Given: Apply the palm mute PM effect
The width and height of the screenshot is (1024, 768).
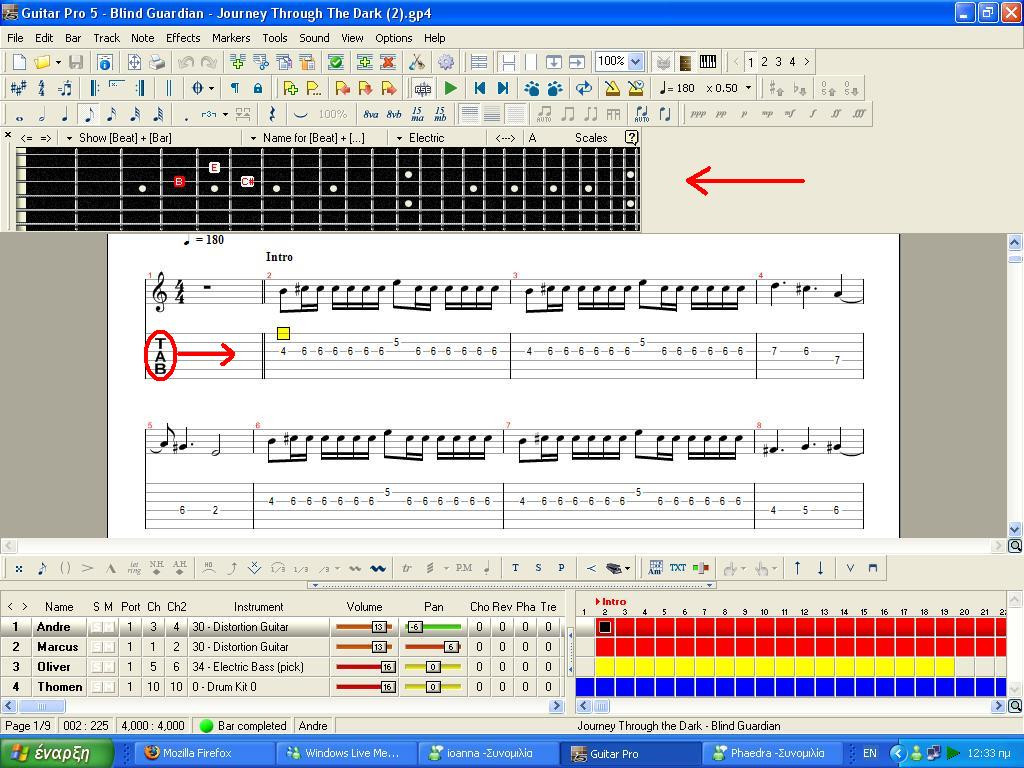Looking at the screenshot, I should [464, 569].
